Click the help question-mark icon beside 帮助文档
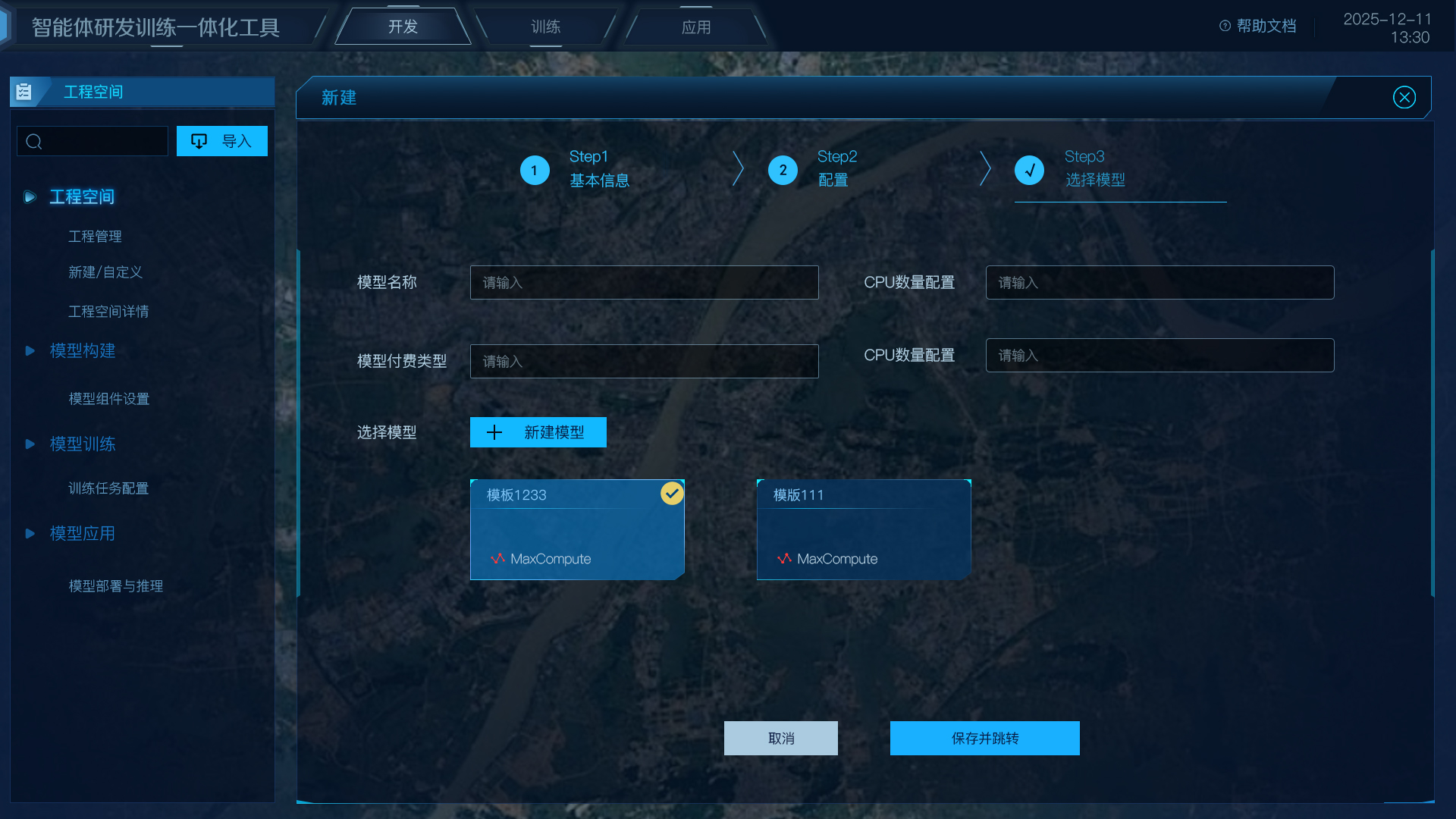Viewport: 1456px width, 819px height. 1225,26
